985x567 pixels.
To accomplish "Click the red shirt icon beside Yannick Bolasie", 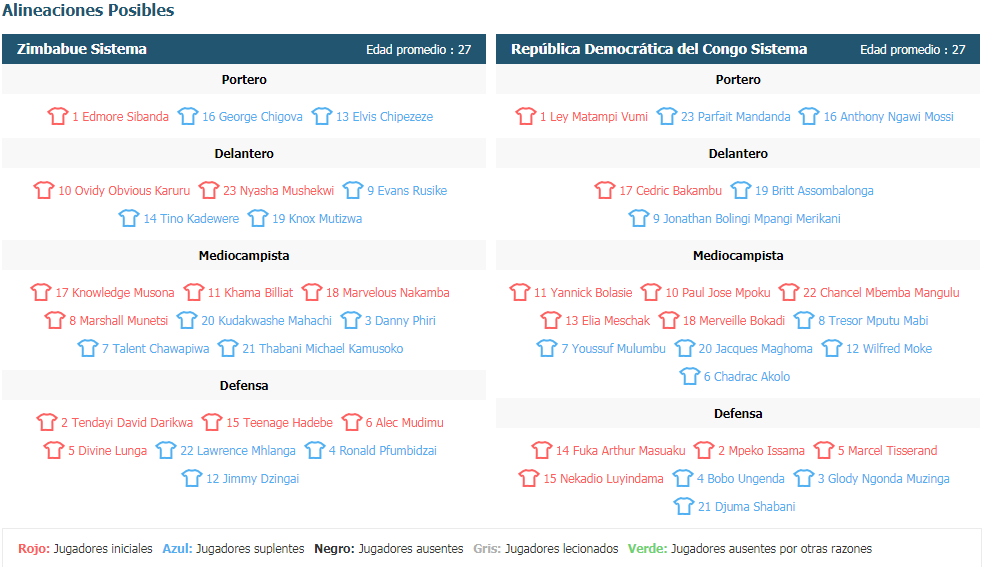I will tap(520, 293).
